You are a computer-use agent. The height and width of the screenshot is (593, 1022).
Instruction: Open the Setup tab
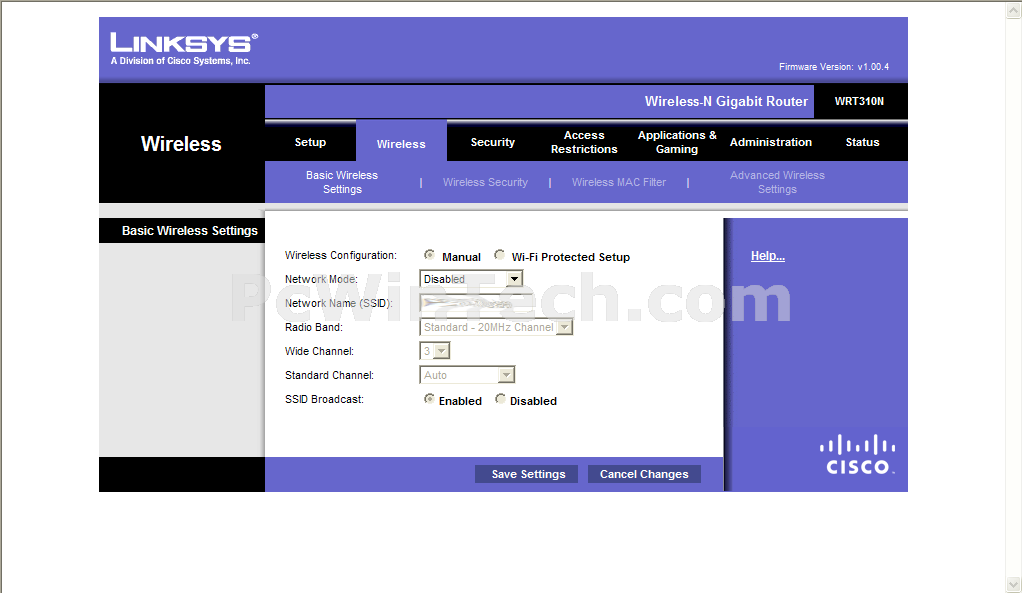[310, 142]
